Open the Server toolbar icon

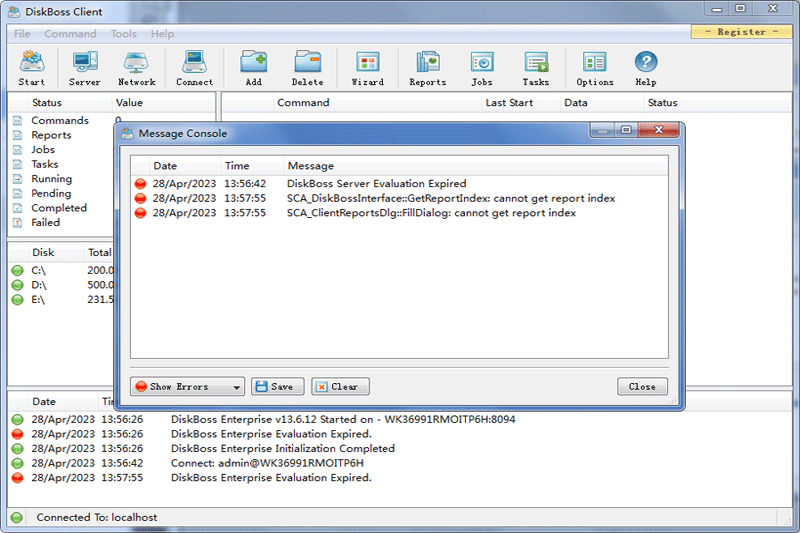(84, 68)
